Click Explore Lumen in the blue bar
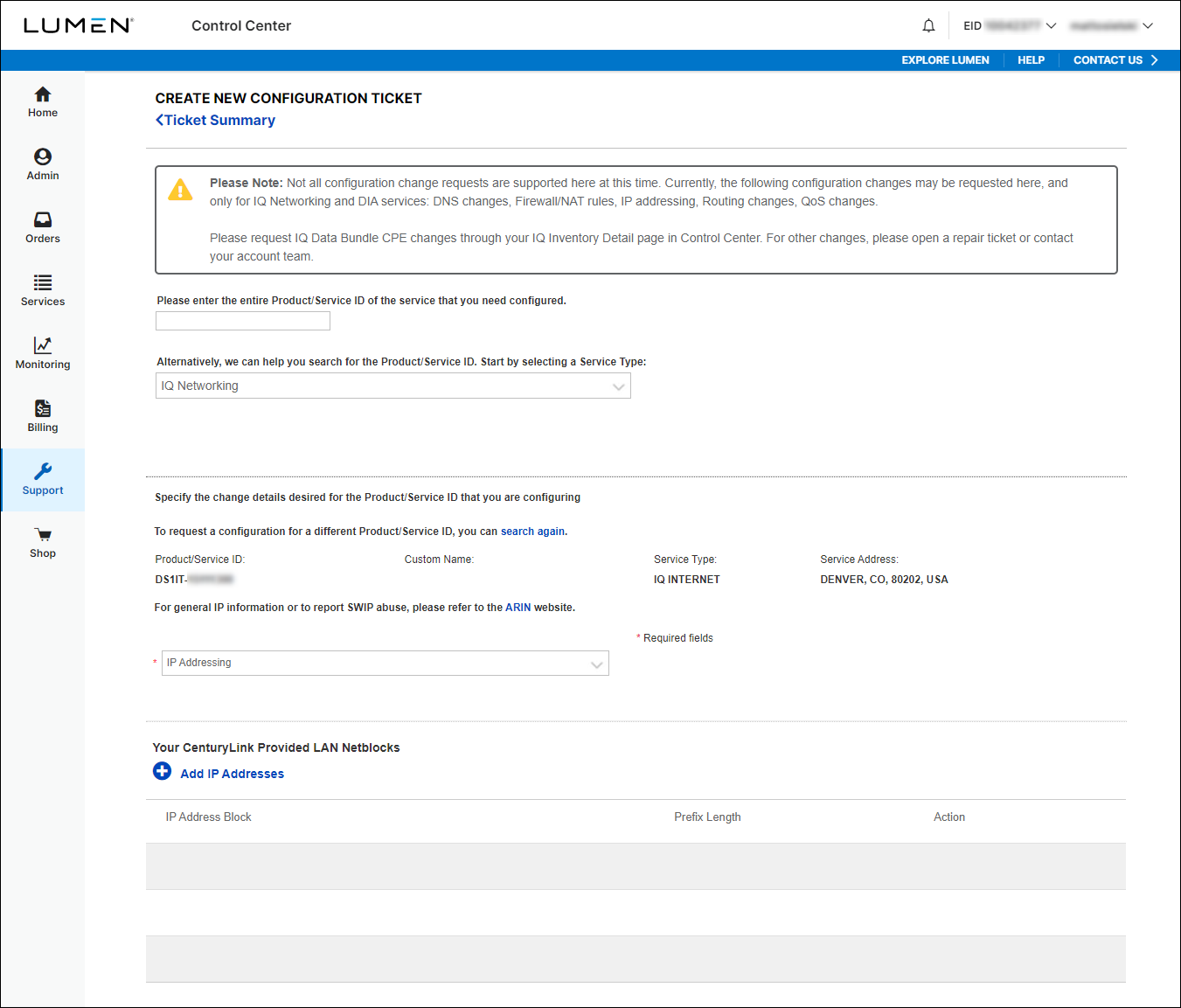The height and width of the screenshot is (1008, 1181). pos(945,60)
